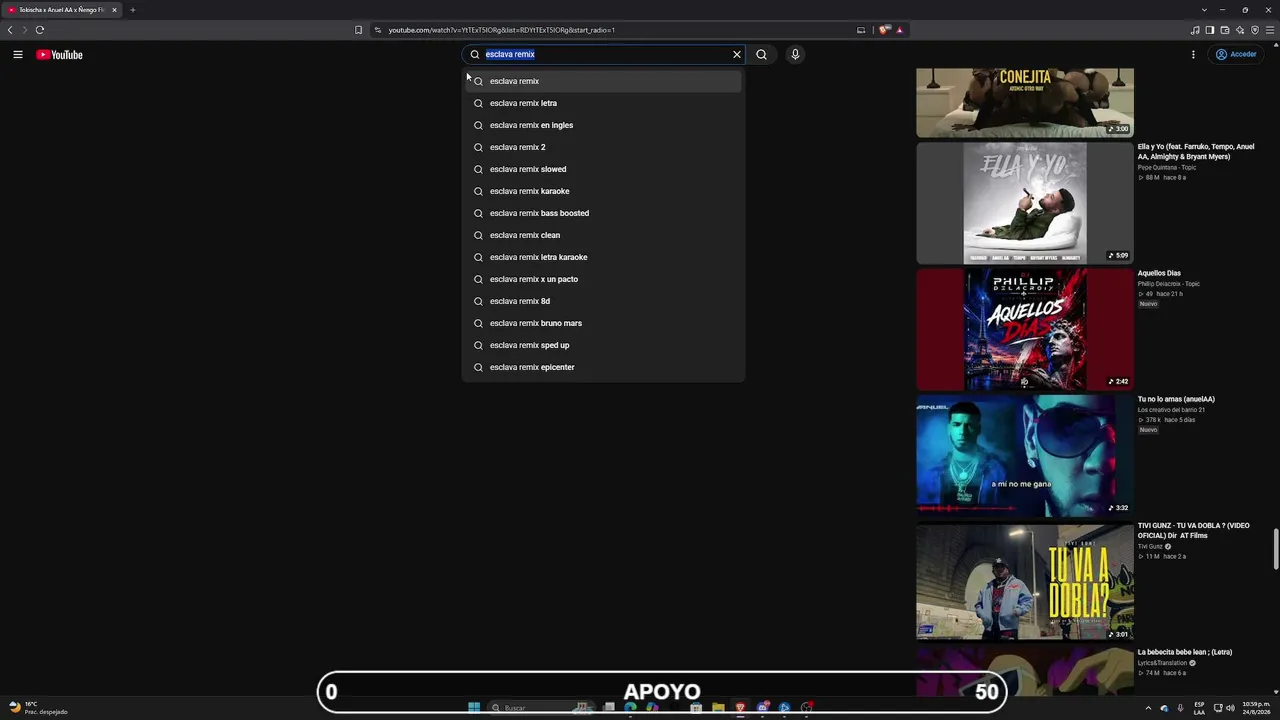Reload the page with the refresh icon

(40, 30)
